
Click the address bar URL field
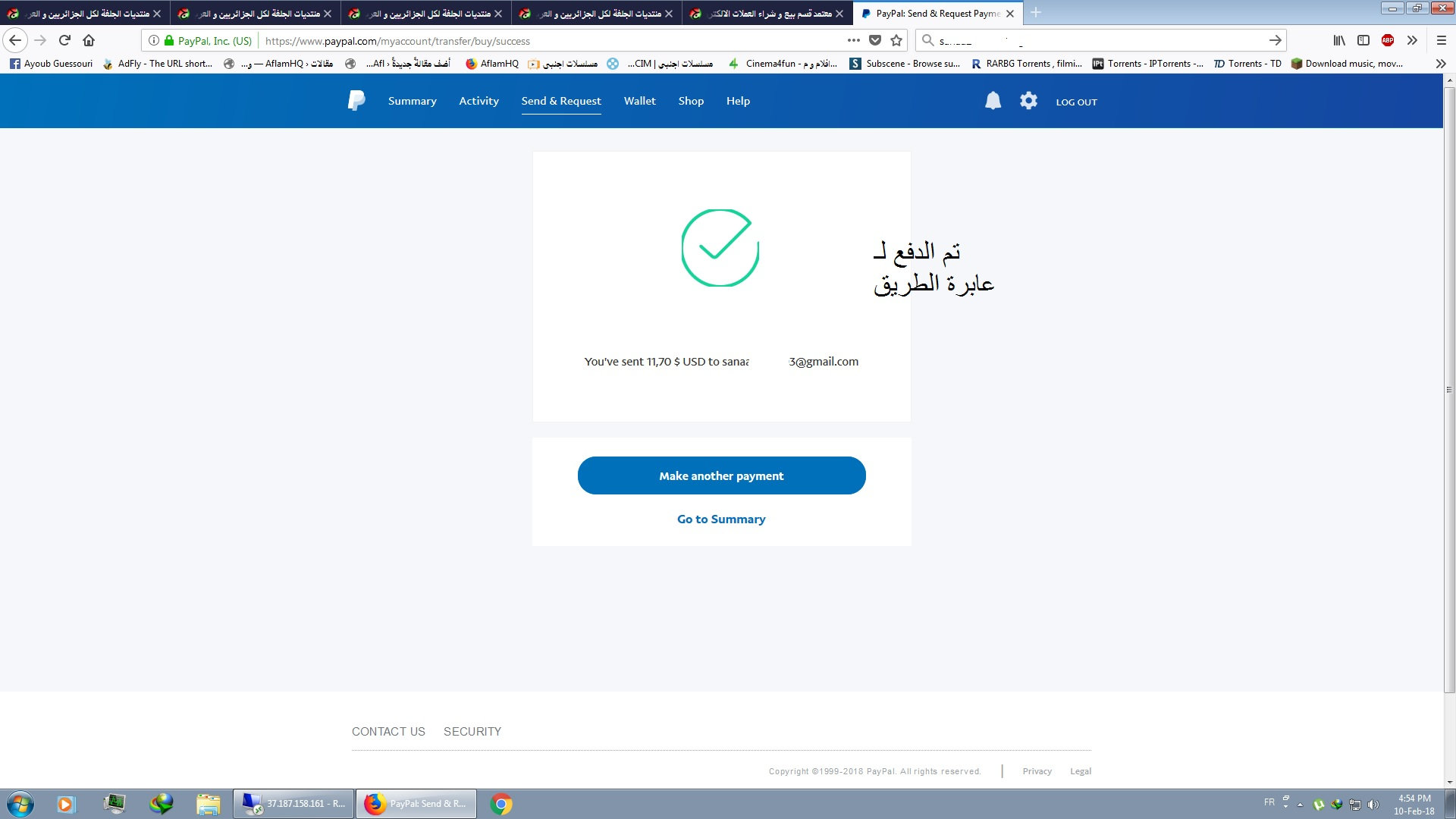click(x=554, y=41)
